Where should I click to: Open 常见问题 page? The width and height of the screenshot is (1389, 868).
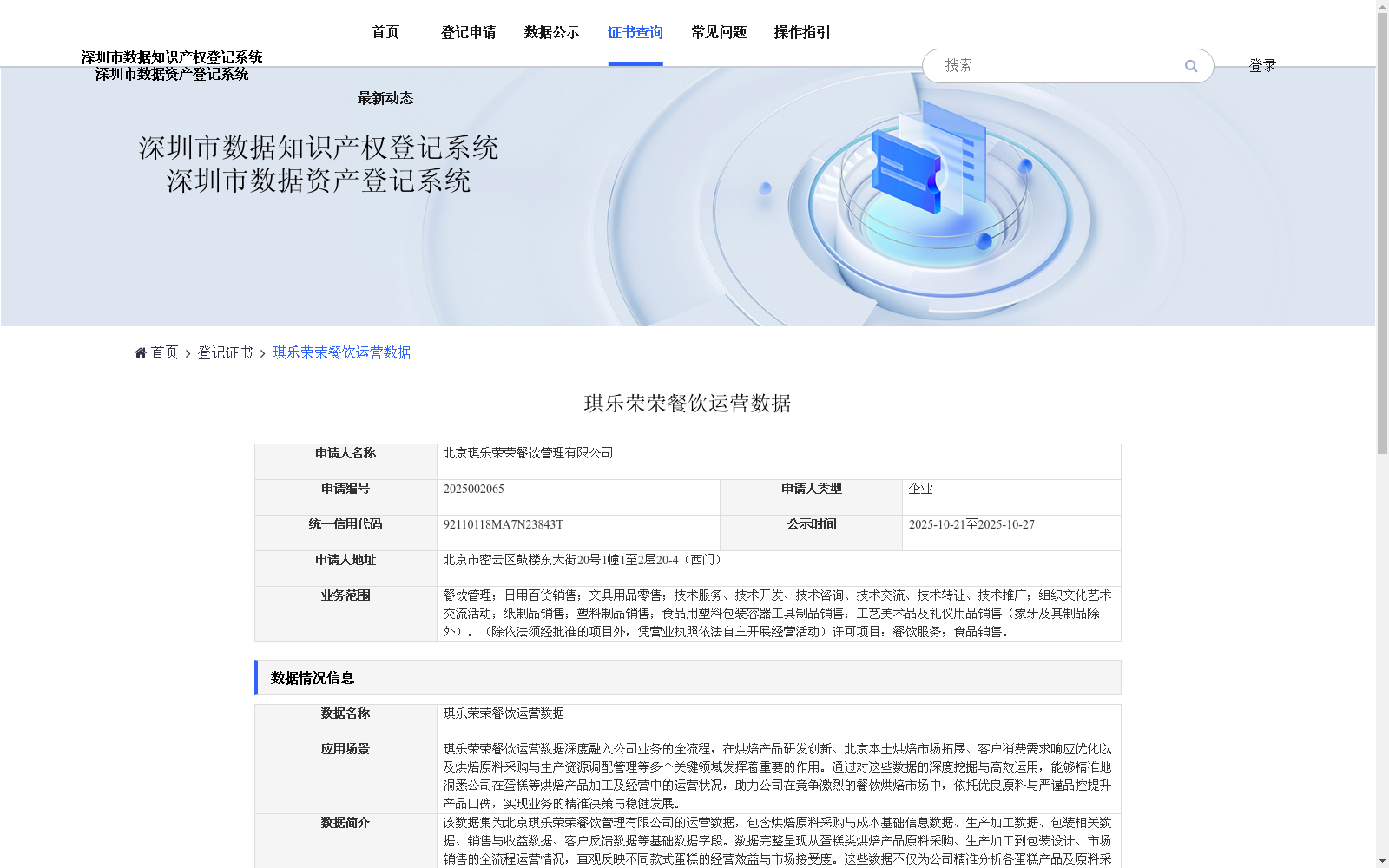[719, 32]
